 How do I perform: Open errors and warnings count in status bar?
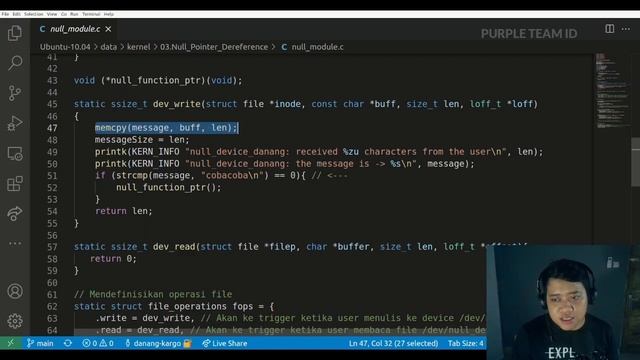(x=98, y=343)
